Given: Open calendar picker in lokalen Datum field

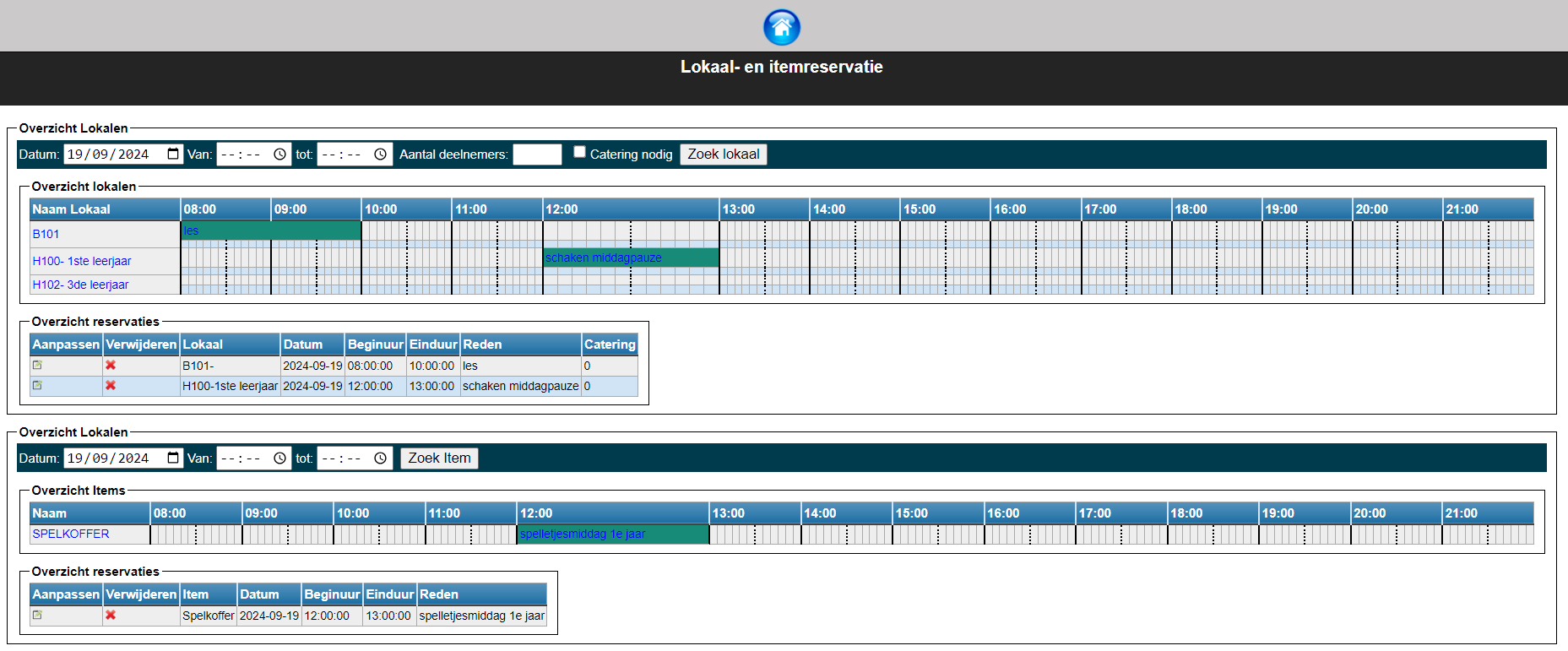Looking at the screenshot, I should pyautogui.click(x=173, y=155).
